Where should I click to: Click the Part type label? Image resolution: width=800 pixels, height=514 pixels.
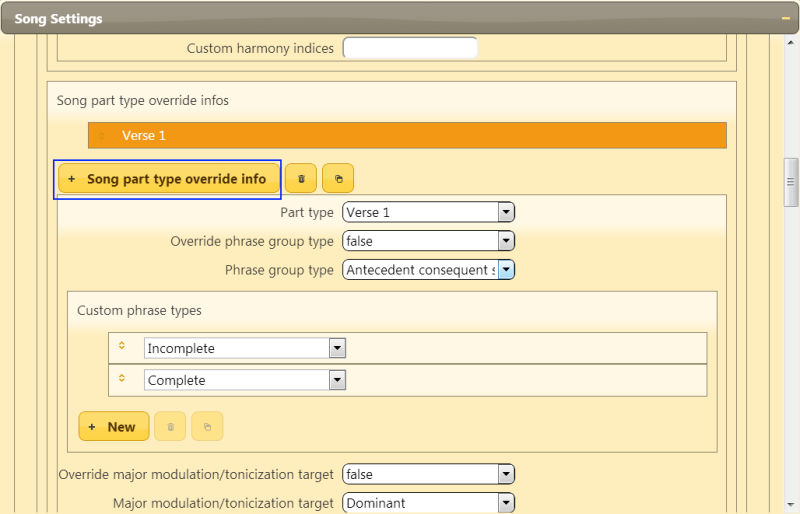coord(307,212)
